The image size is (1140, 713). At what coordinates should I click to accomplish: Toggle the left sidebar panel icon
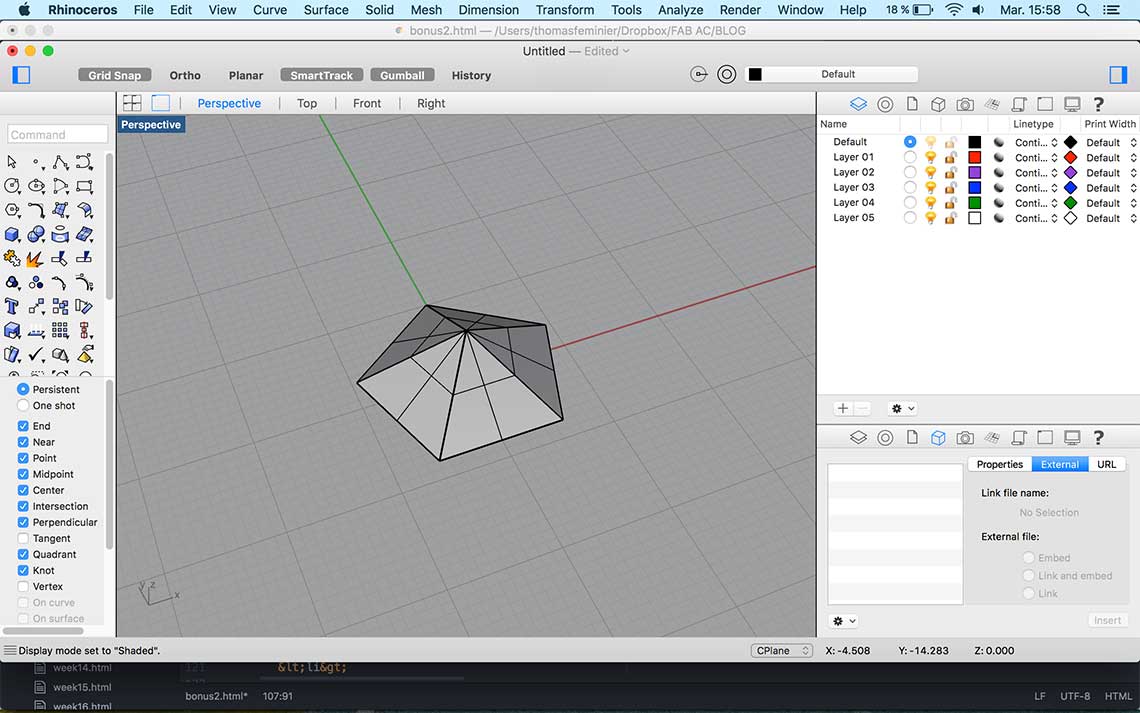pos(21,75)
